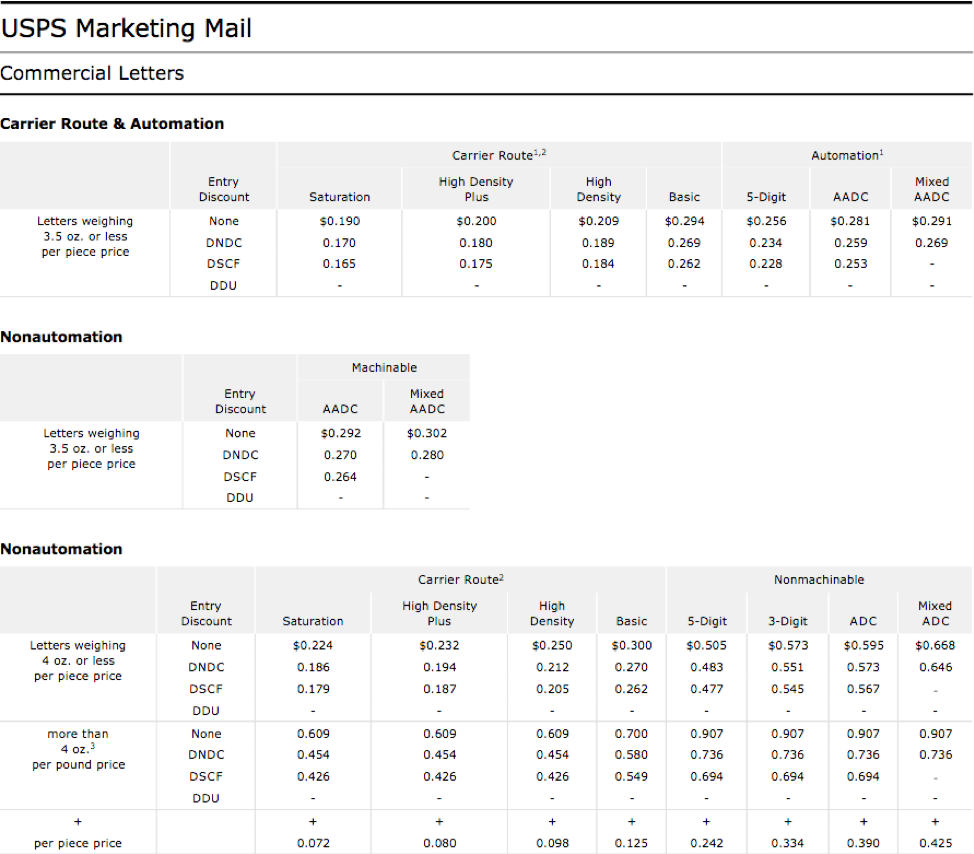This screenshot has width=974, height=854.
Task: Select the 0.580 per pound DNDC value
Action: (x=631, y=755)
